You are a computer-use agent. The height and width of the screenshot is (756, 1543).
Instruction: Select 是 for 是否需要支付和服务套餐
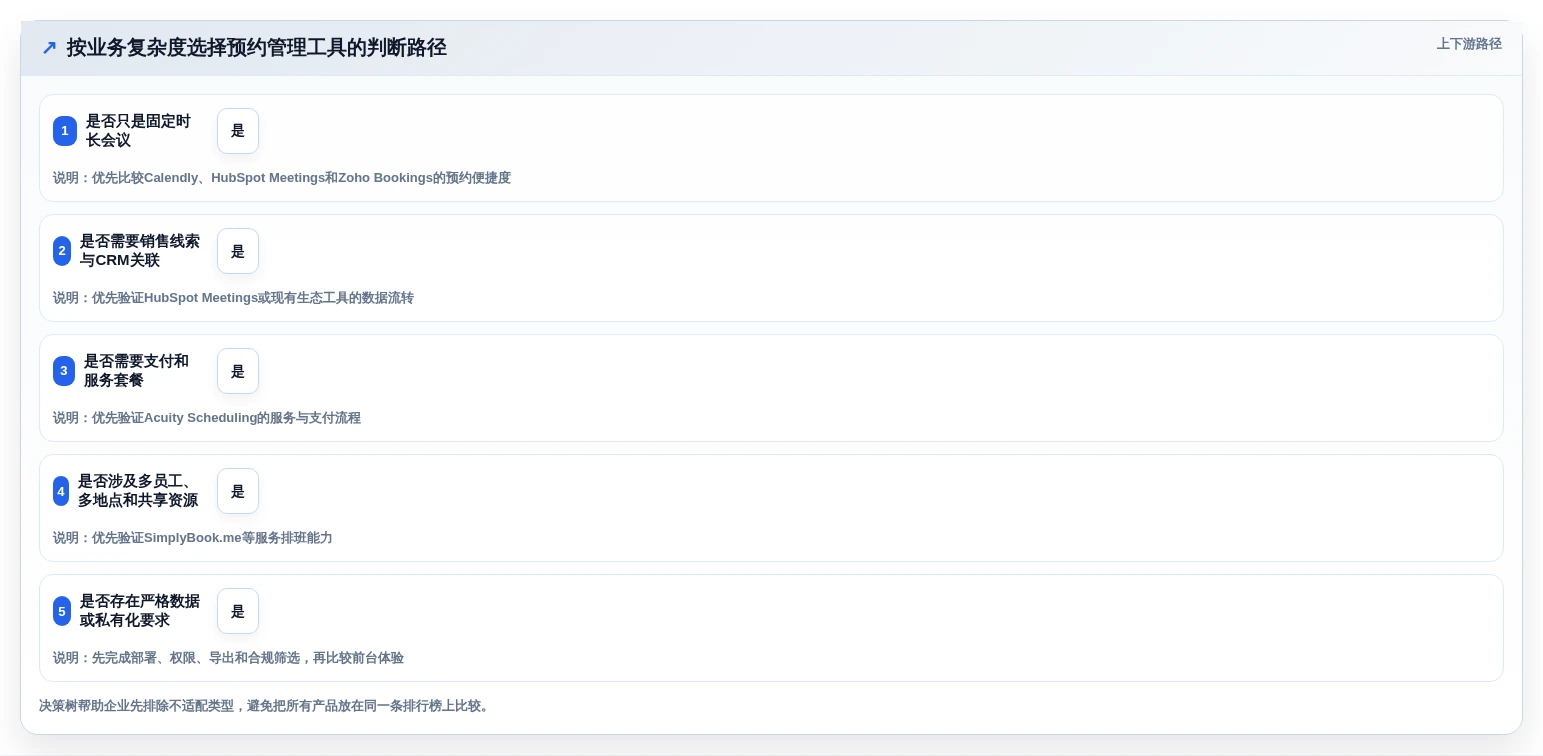pyautogui.click(x=238, y=371)
